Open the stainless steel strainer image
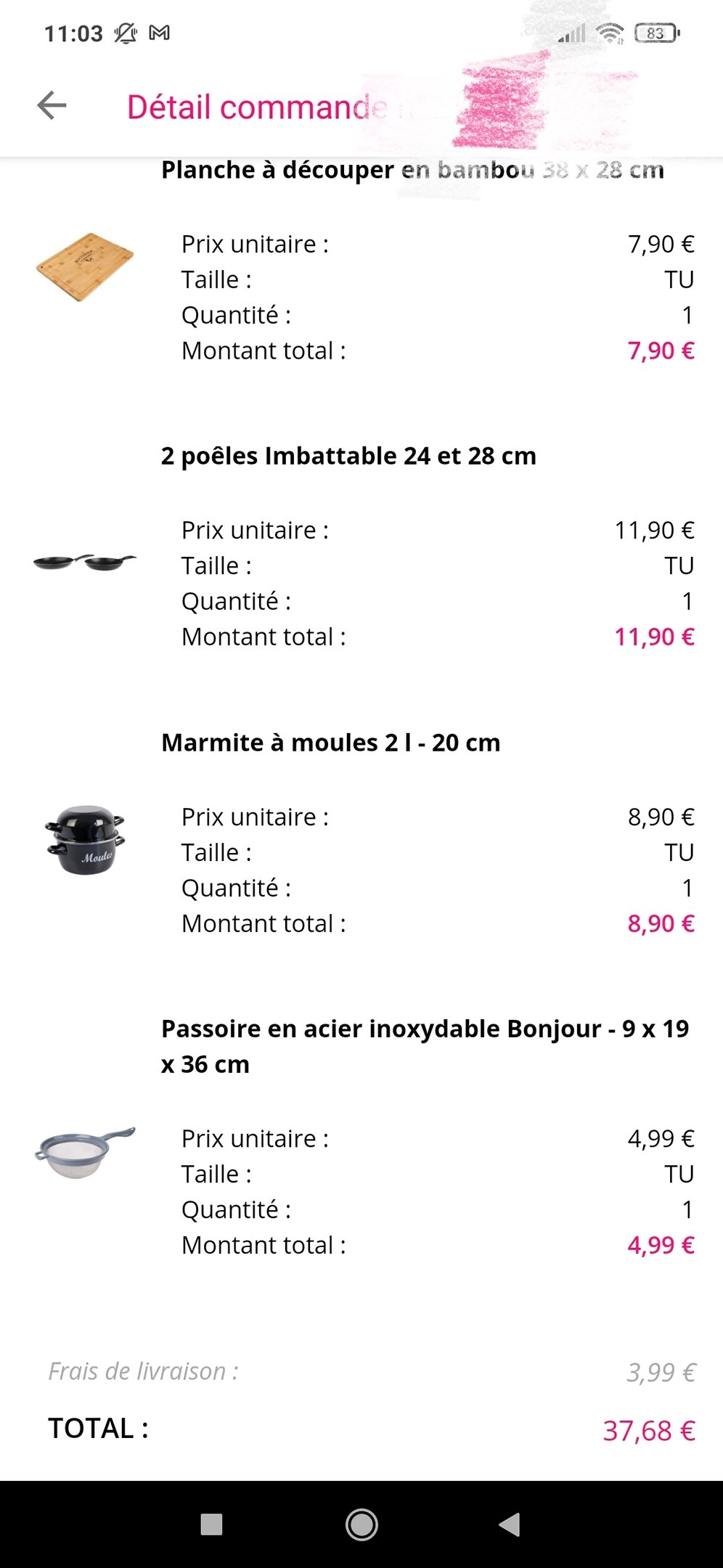Image resolution: width=723 pixels, height=1568 pixels. 85,1153
